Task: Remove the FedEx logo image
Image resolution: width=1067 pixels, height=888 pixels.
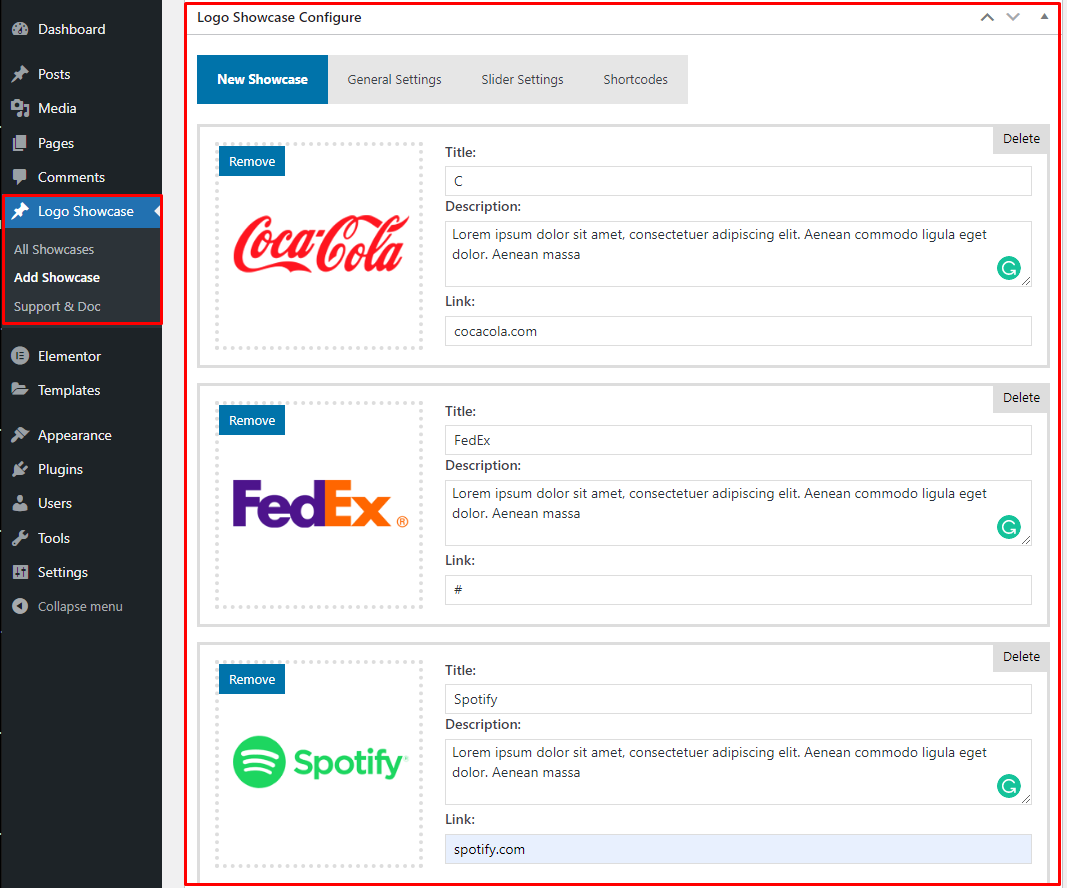Action: tap(252, 421)
